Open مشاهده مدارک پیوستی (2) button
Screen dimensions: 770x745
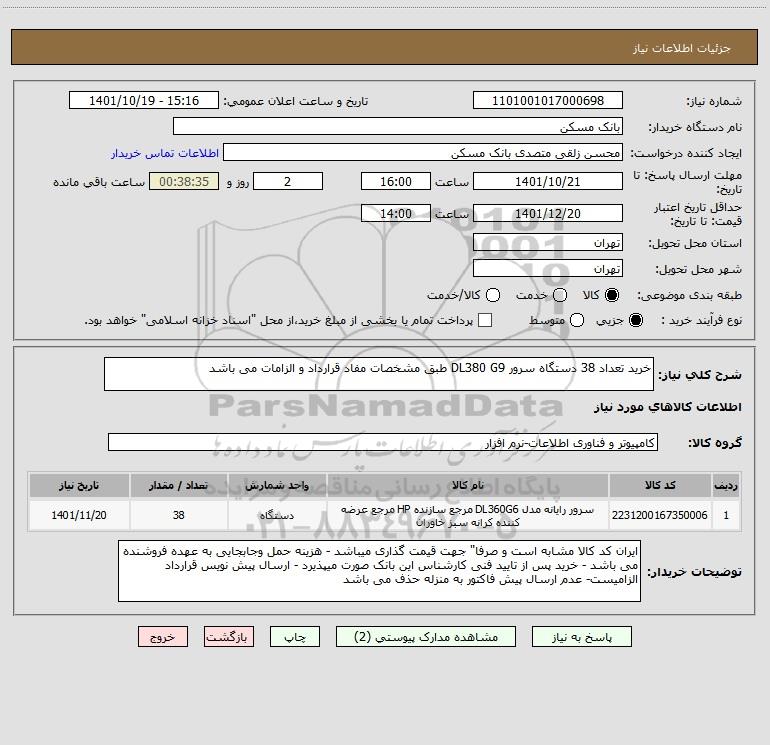pos(426,637)
